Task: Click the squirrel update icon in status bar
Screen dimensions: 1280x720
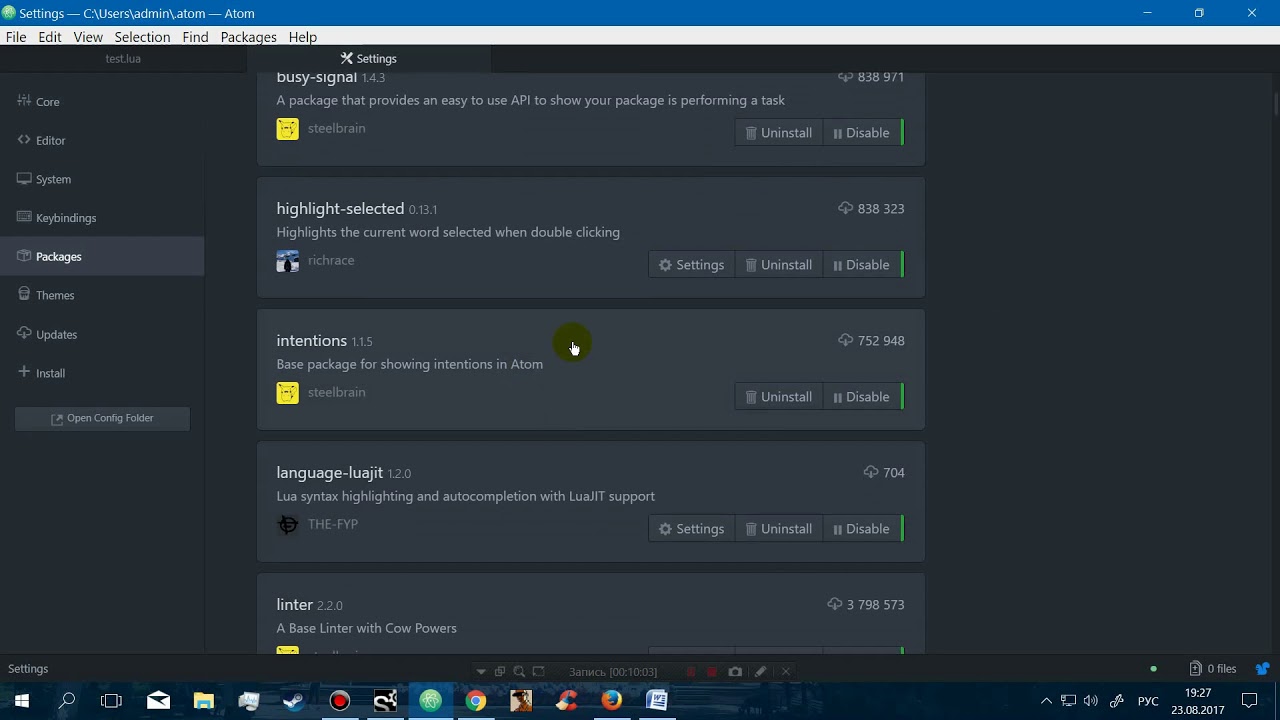Action: pos(1262,669)
